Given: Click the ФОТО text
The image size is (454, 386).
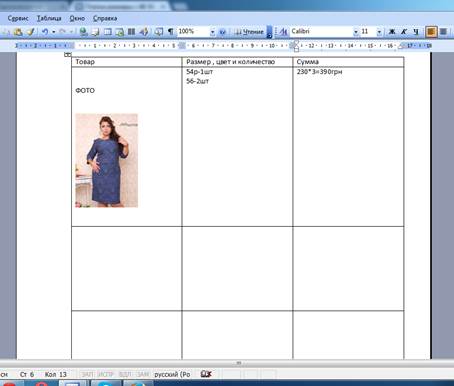Looking at the screenshot, I should [x=85, y=90].
